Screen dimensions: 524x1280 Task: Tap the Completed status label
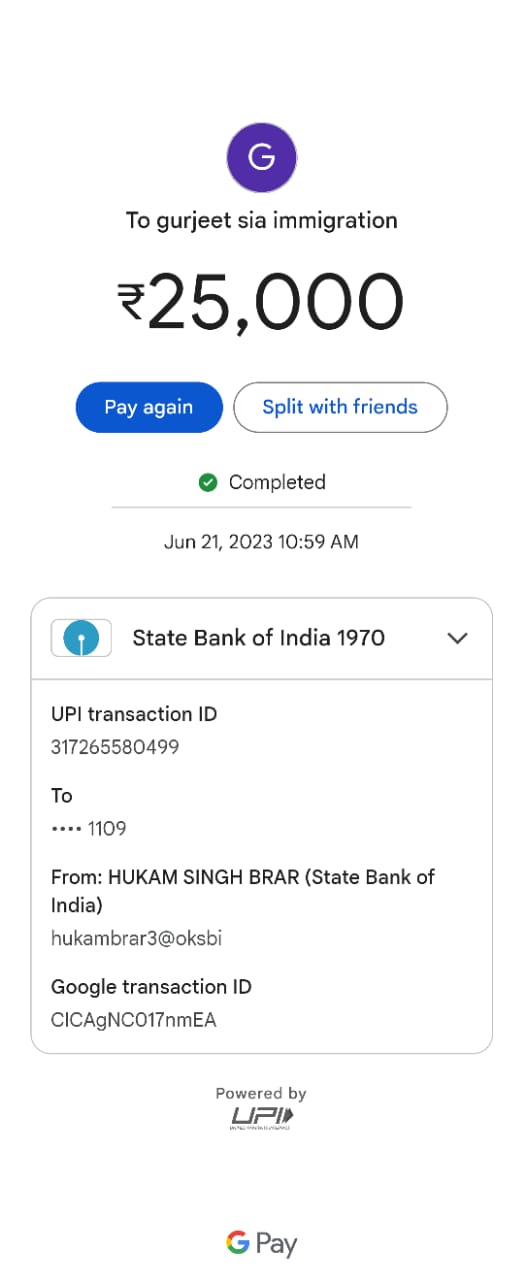tap(277, 482)
